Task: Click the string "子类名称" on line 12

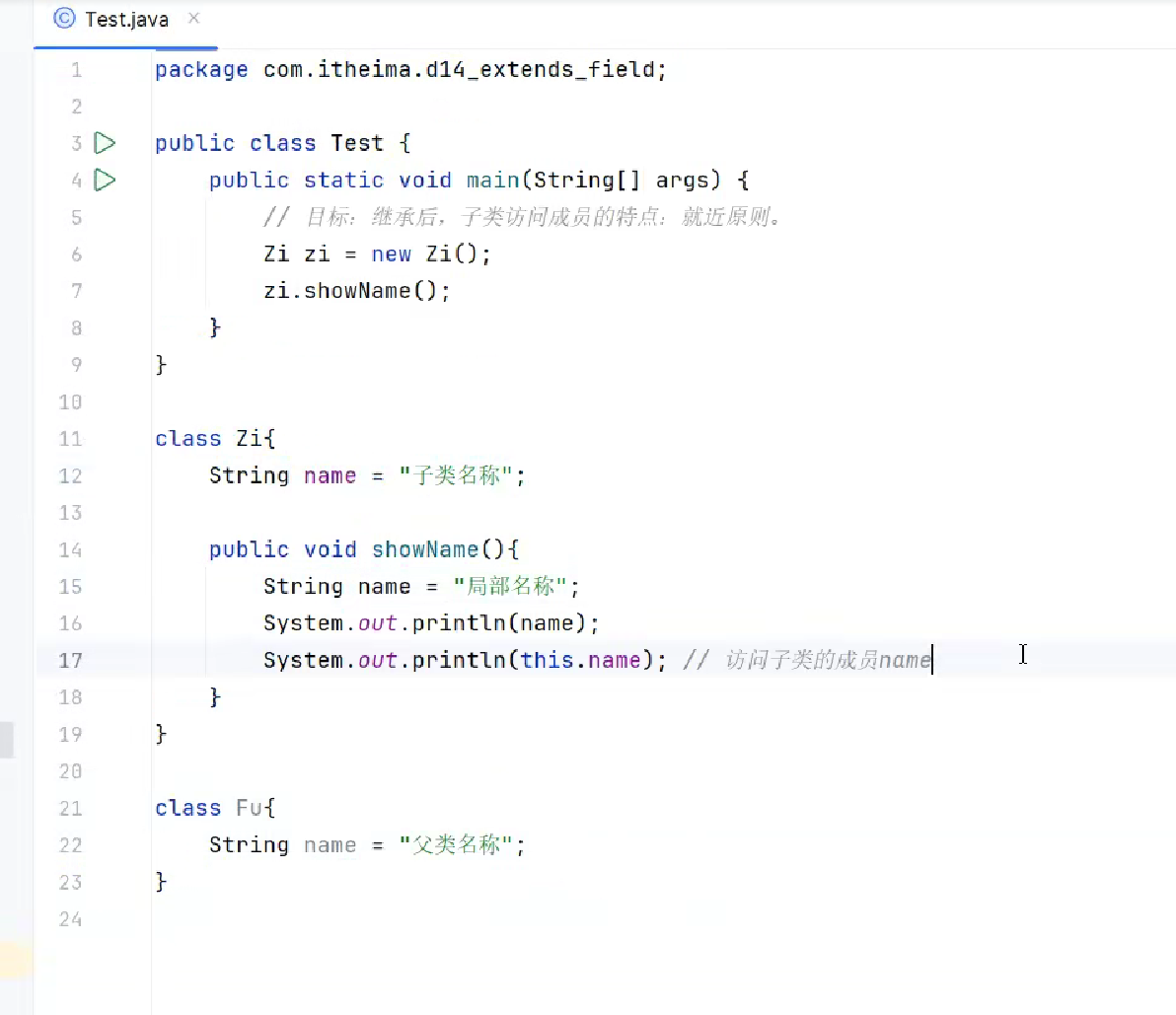Action: [456, 475]
